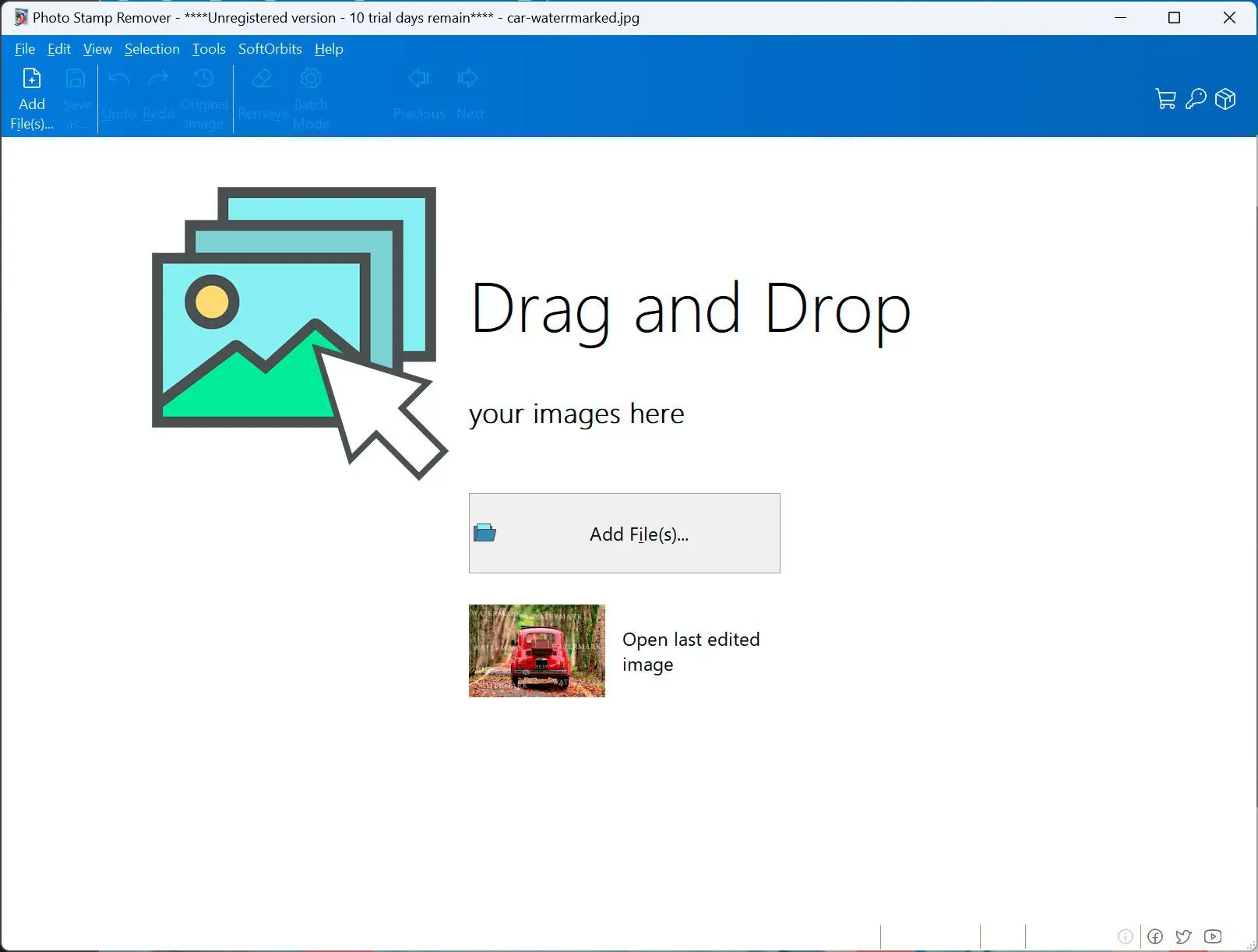Click the Remove eraser icon
This screenshot has height=952, width=1258.
(x=263, y=79)
